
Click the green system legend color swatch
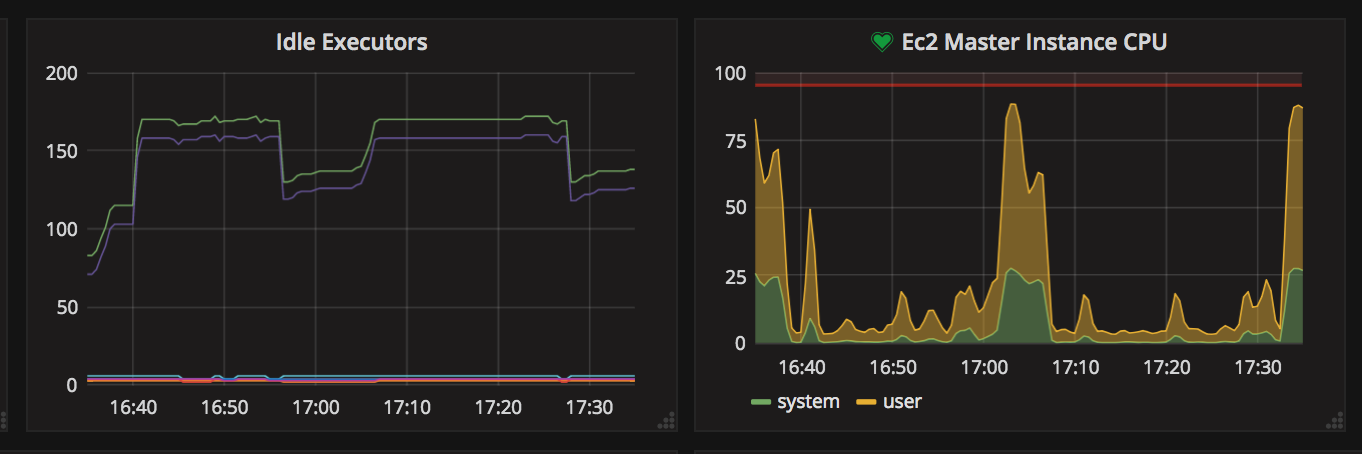[x=762, y=403]
